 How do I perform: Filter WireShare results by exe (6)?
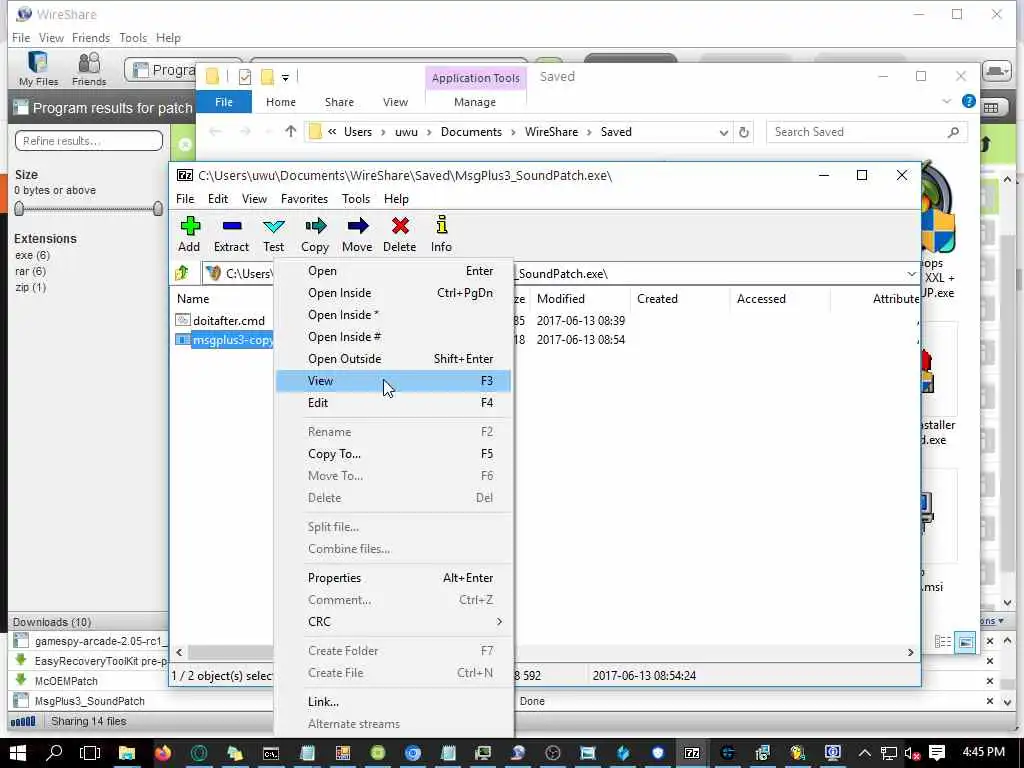(x=33, y=255)
